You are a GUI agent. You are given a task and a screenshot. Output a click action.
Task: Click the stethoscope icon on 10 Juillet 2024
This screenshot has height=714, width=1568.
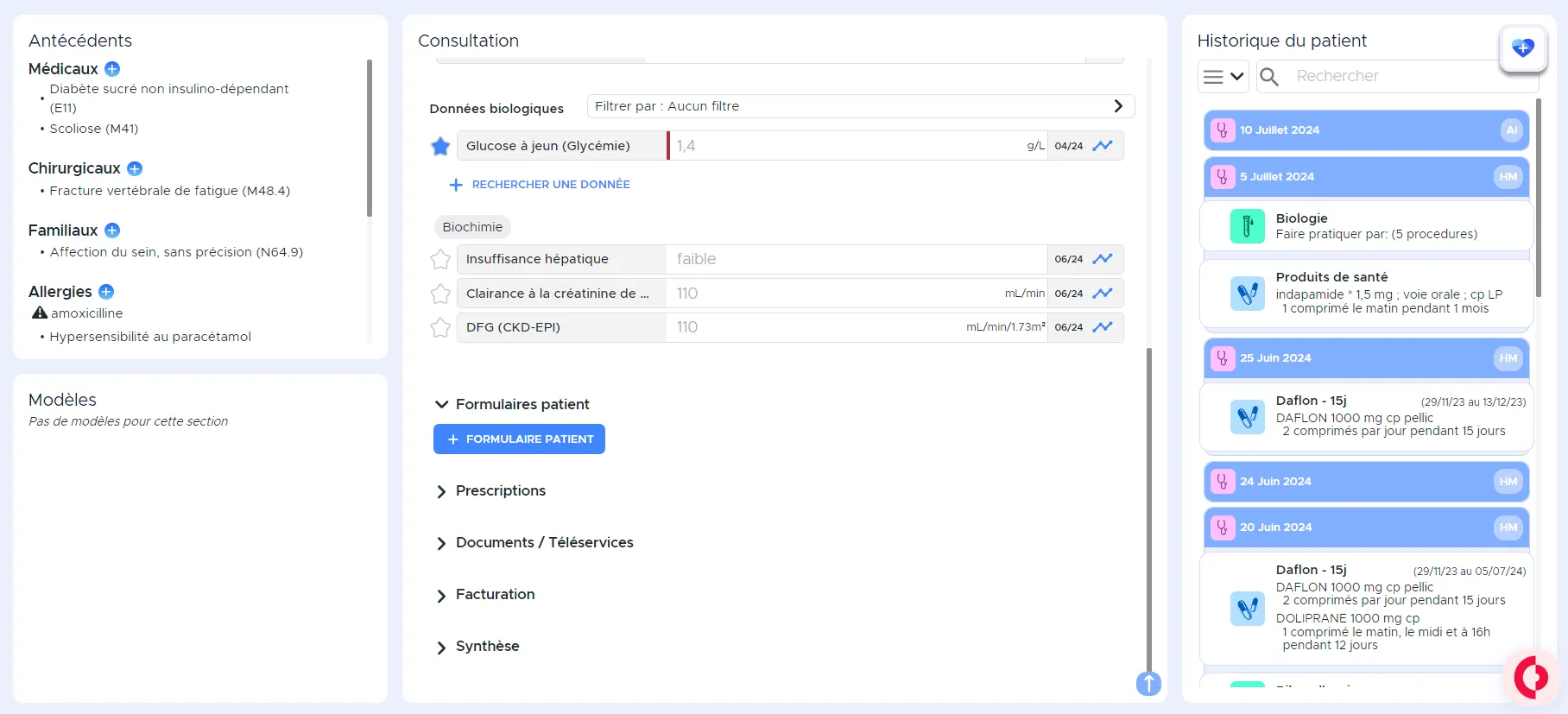tap(1223, 130)
